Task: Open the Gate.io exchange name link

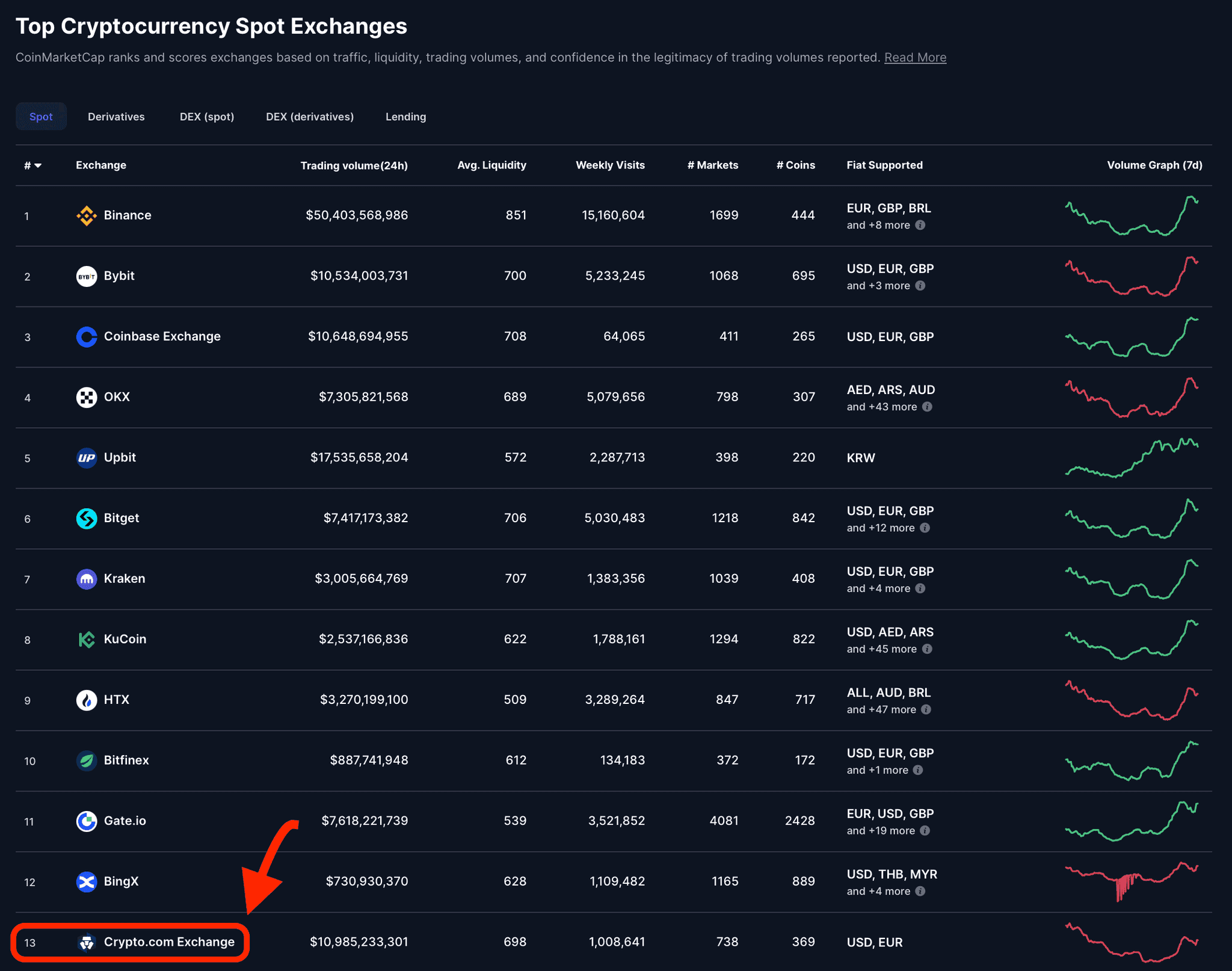Action: point(125,821)
